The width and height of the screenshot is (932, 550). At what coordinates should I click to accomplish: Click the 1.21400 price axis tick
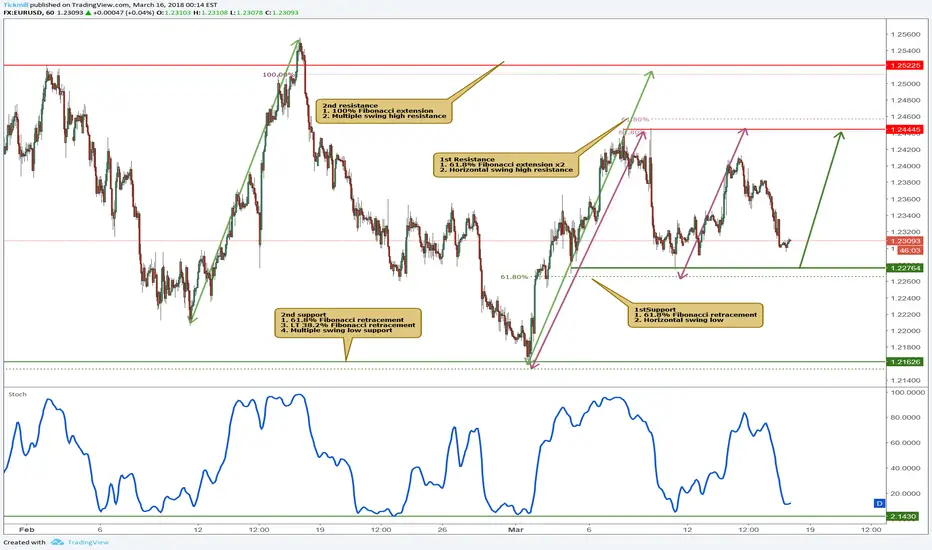point(905,381)
